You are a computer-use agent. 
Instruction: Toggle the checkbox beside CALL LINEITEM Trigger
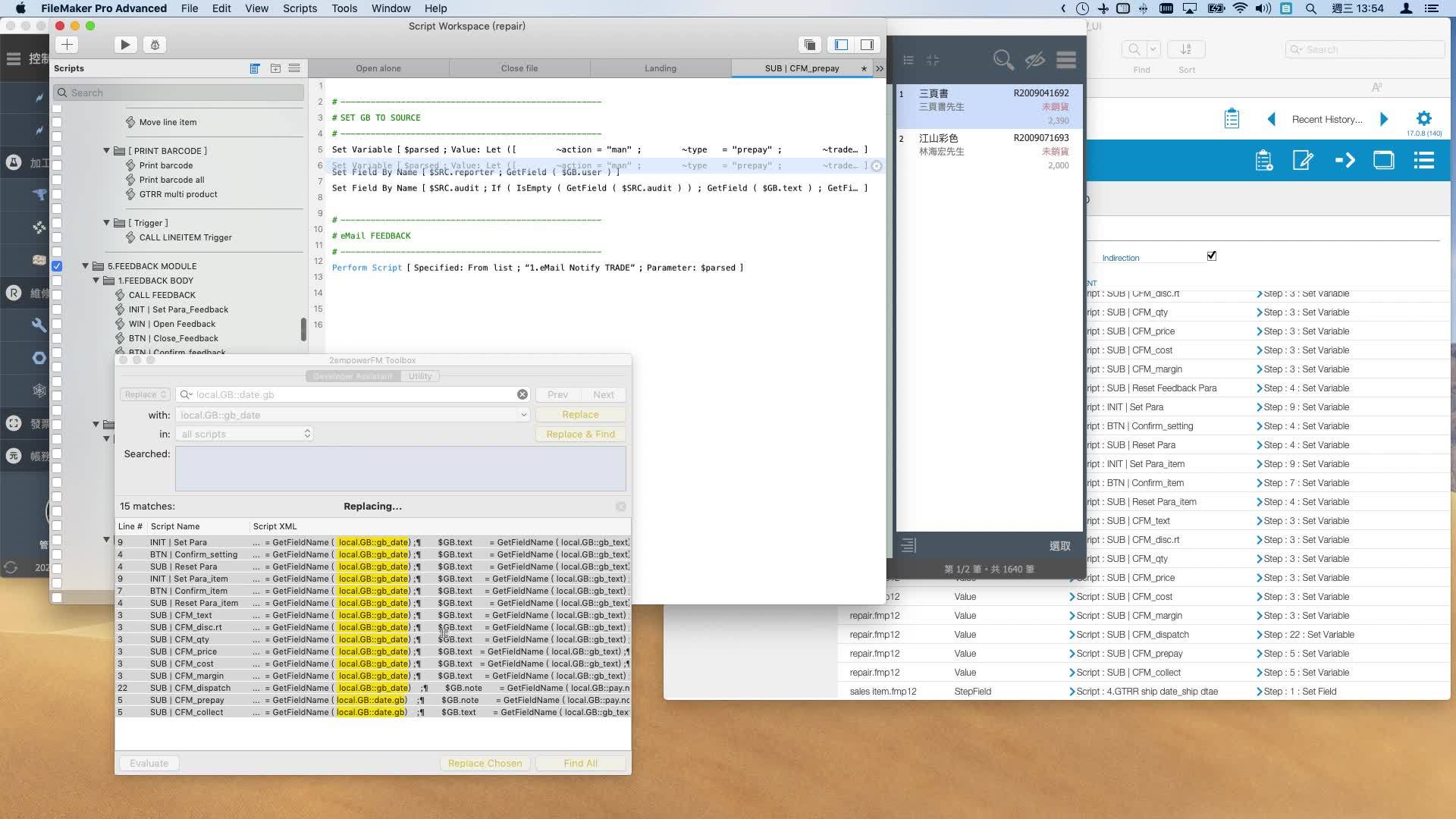pos(57,237)
